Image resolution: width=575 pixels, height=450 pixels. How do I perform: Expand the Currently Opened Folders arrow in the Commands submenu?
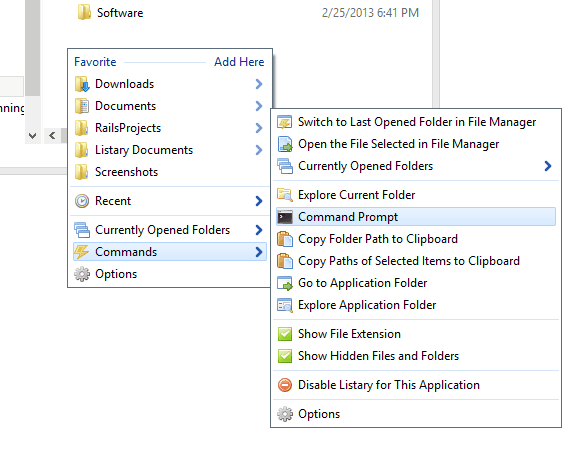click(548, 166)
